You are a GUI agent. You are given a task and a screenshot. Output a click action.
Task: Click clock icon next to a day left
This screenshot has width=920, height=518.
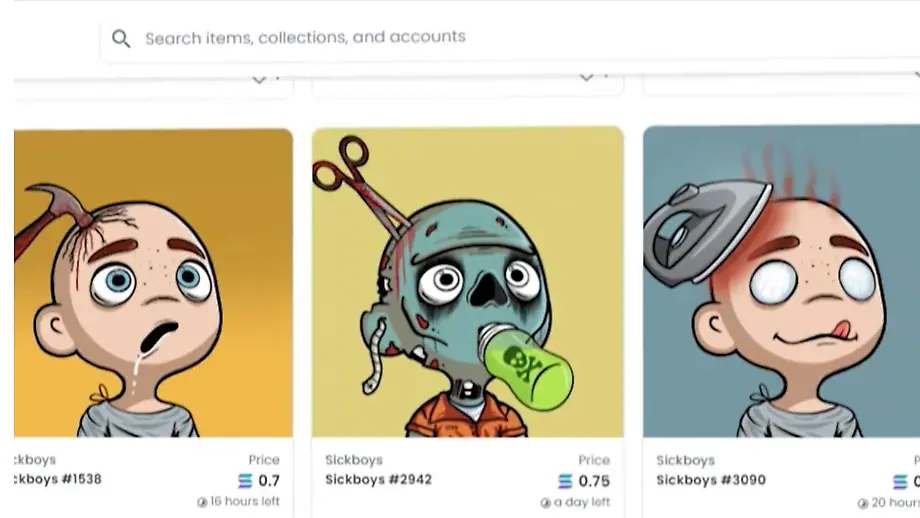pyautogui.click(x=545, y=503)
